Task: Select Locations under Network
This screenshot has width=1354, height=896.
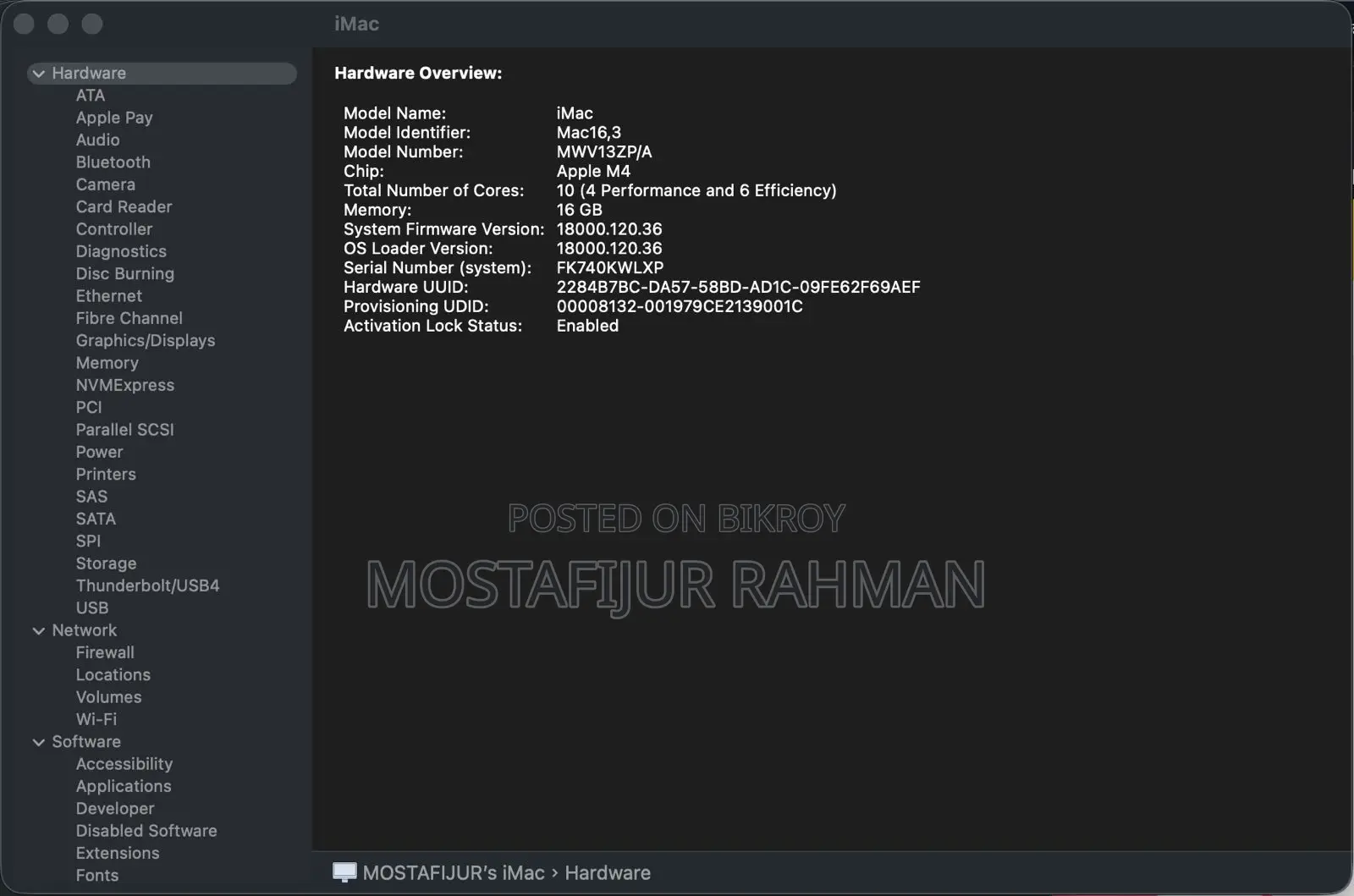Action: [113, 674]
